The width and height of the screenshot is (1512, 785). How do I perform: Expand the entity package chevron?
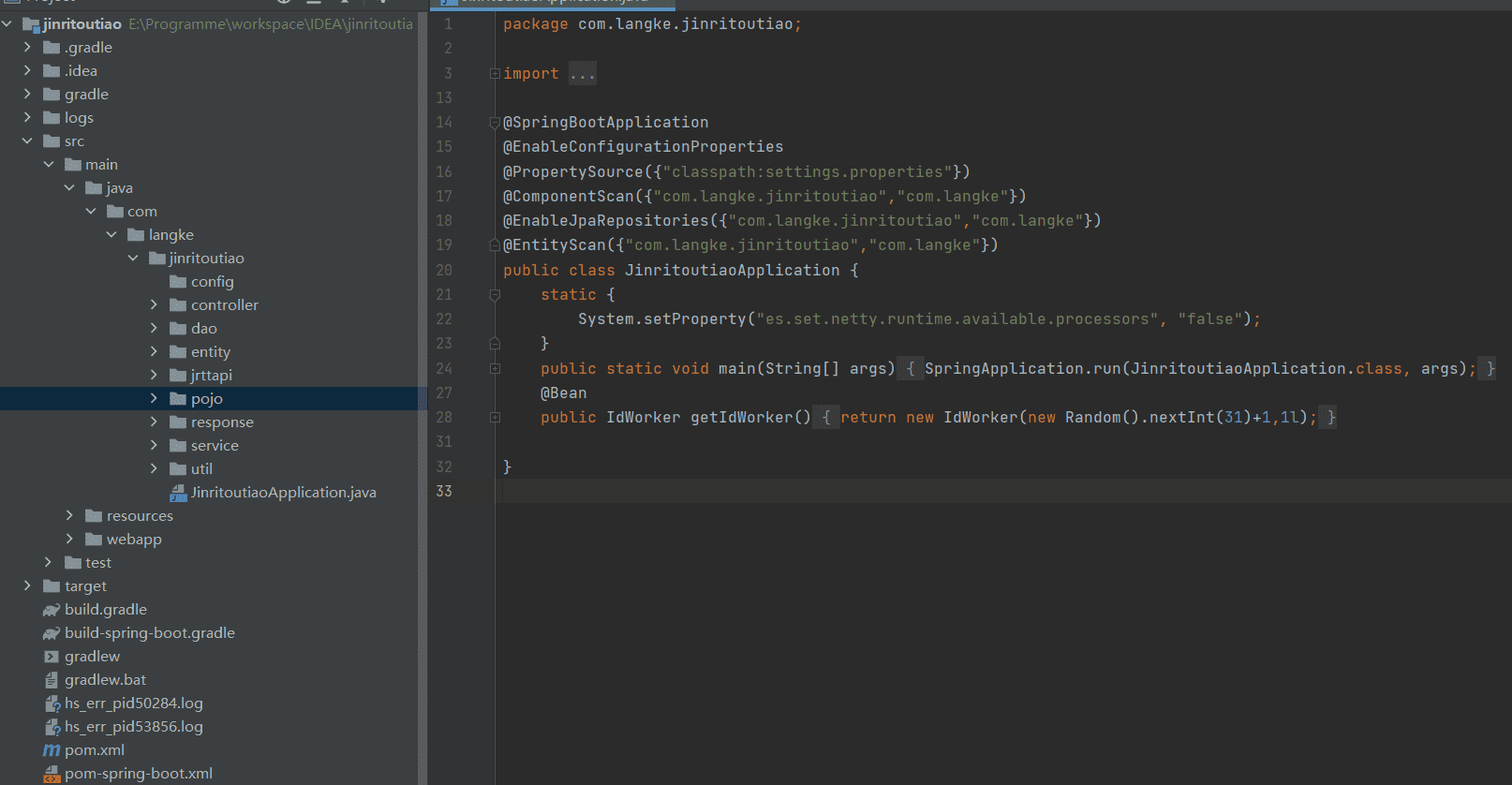tap(154, 352)
